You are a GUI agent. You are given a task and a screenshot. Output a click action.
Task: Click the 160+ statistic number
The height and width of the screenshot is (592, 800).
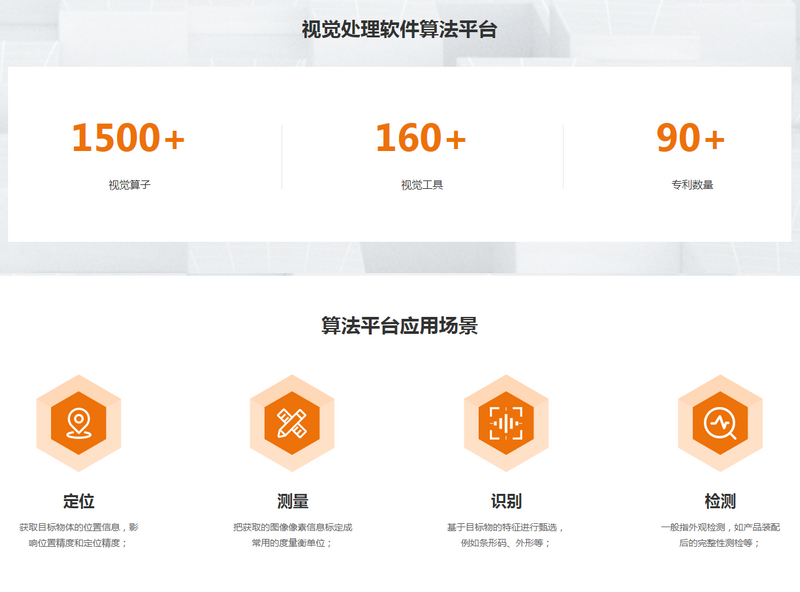[x=421, y=138]
